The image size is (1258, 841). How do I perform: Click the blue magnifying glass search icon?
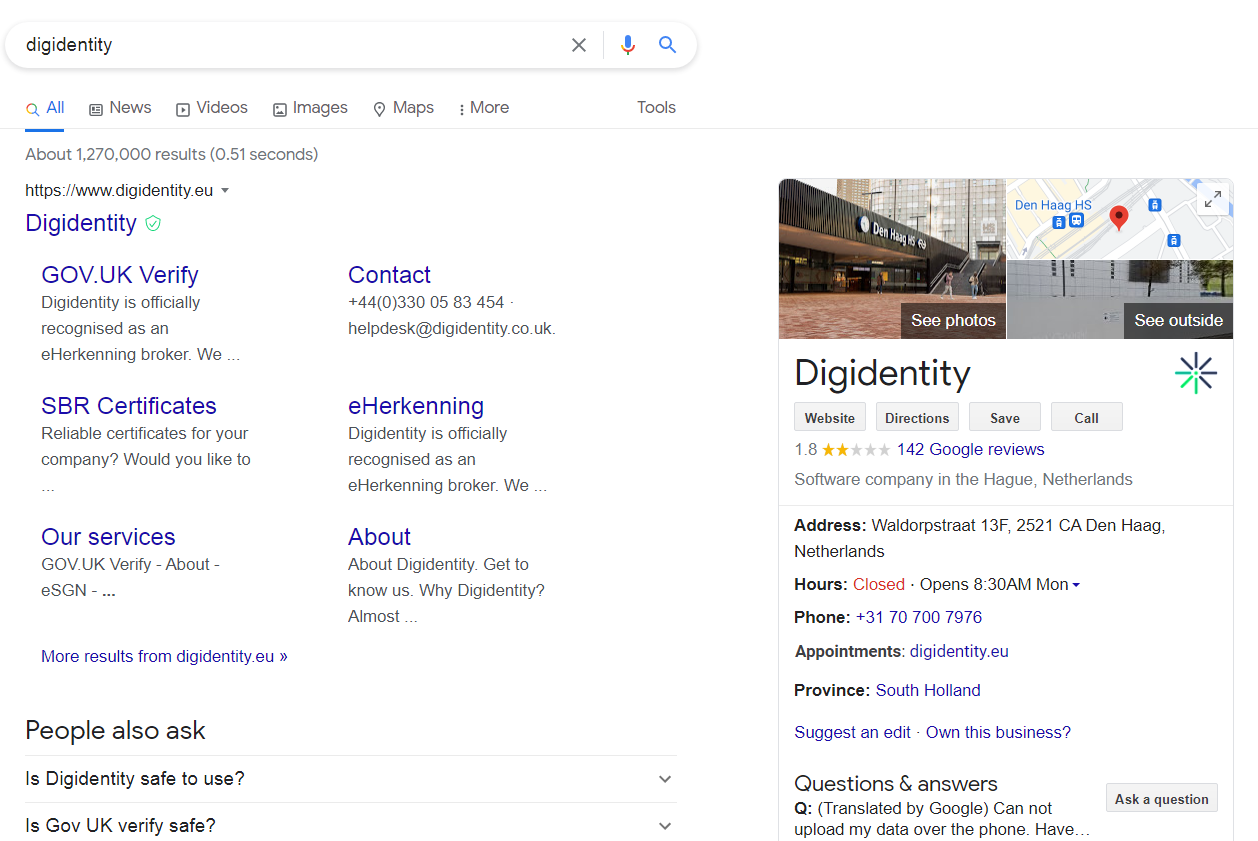(x=667, y=45)
